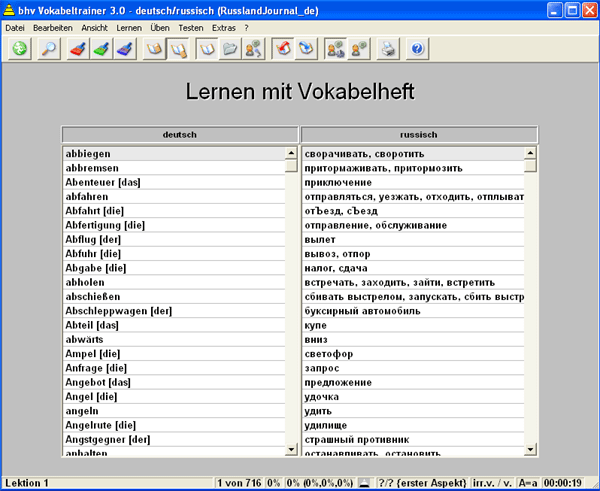Viewport: 600px width, 491px height.
Task: Click the '{erster Aspekt}' status field
Action: coord(432,483)
